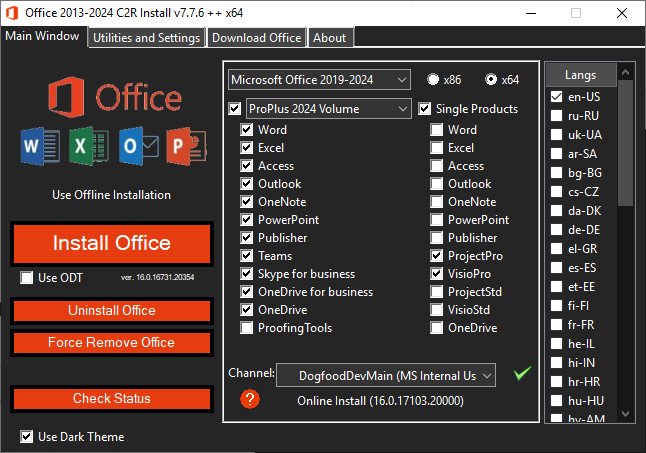Check the de-DE language checkbox
This screenshot has height=453, width=646.
[x=557, y=230]
